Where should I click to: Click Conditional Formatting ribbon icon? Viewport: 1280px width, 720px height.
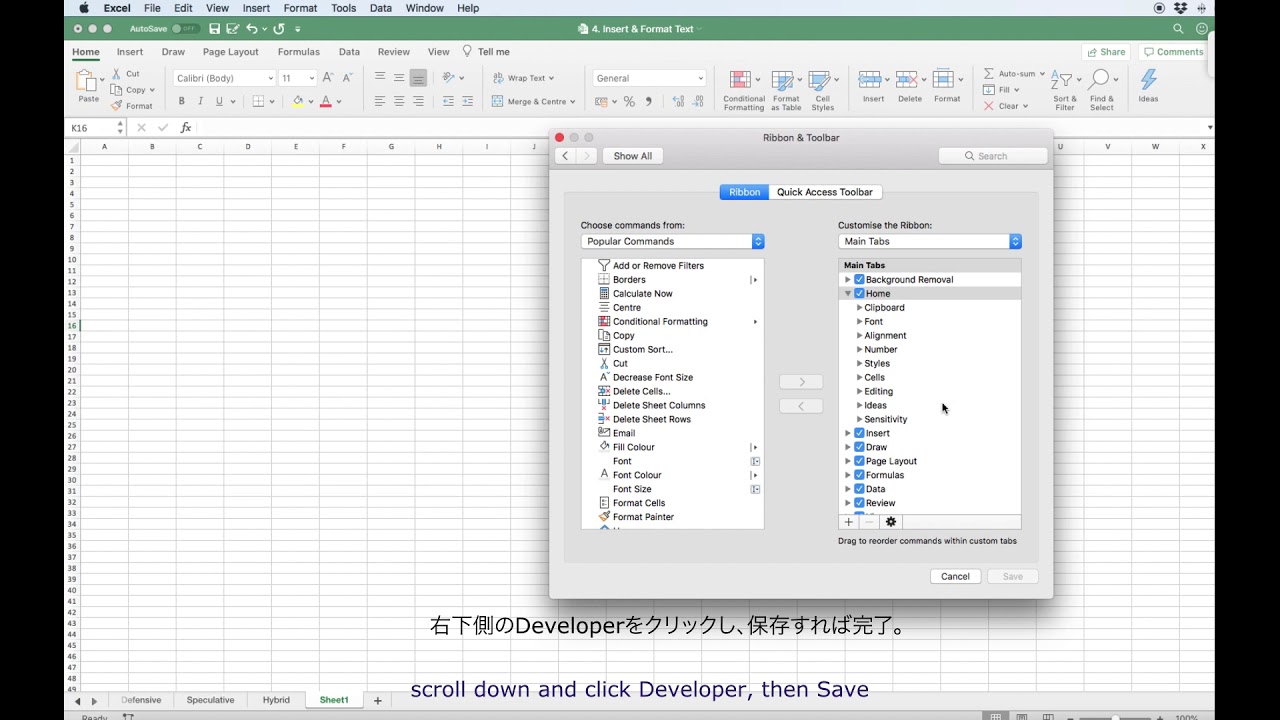(740, 80)
